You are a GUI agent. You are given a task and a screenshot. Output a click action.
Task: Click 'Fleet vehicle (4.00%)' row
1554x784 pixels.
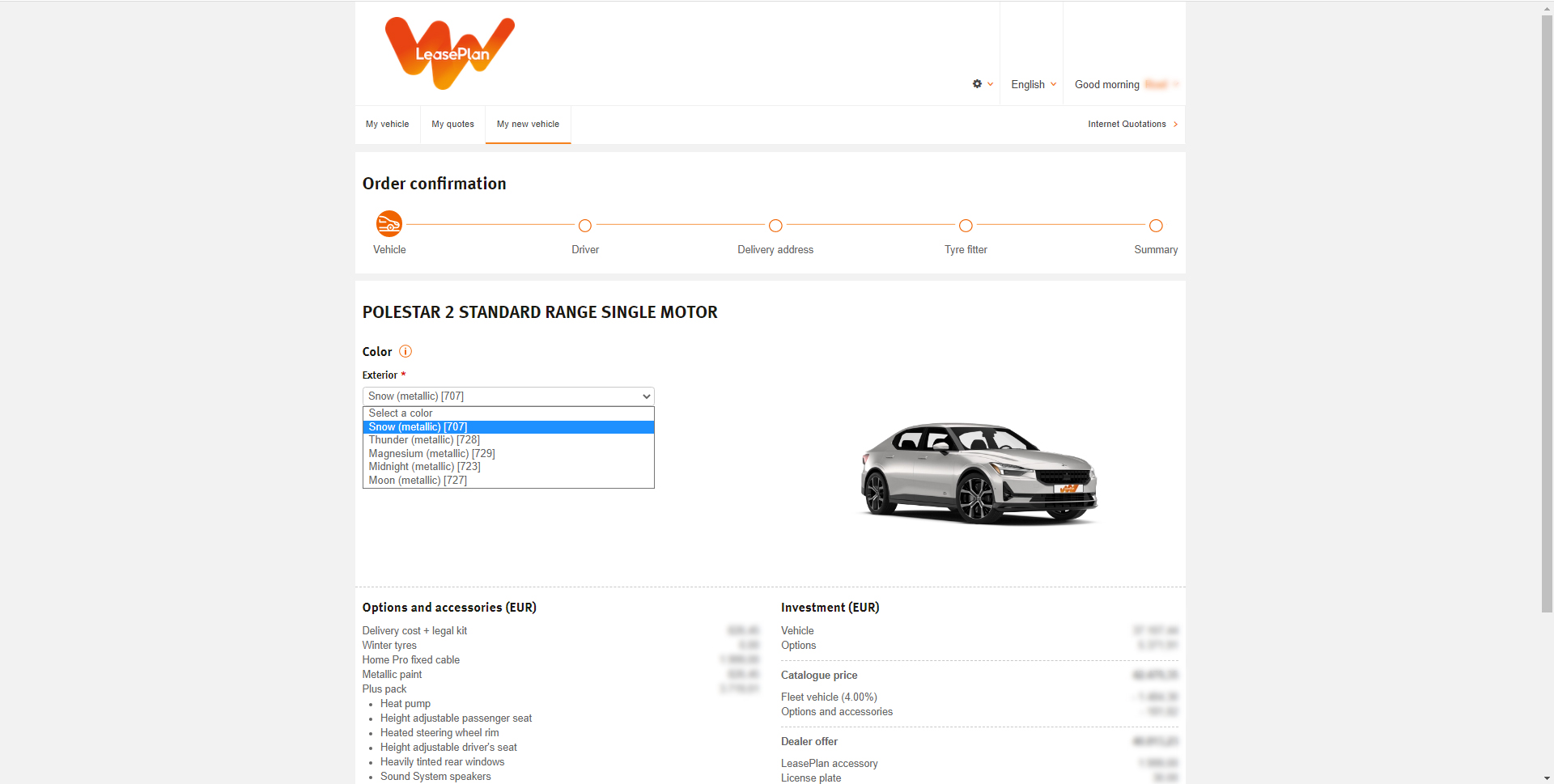click(979, 697)
